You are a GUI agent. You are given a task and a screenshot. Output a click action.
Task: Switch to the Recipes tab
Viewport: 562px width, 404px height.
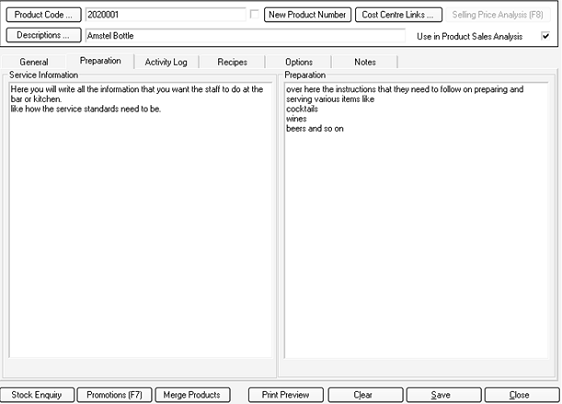tap(232, 62)
